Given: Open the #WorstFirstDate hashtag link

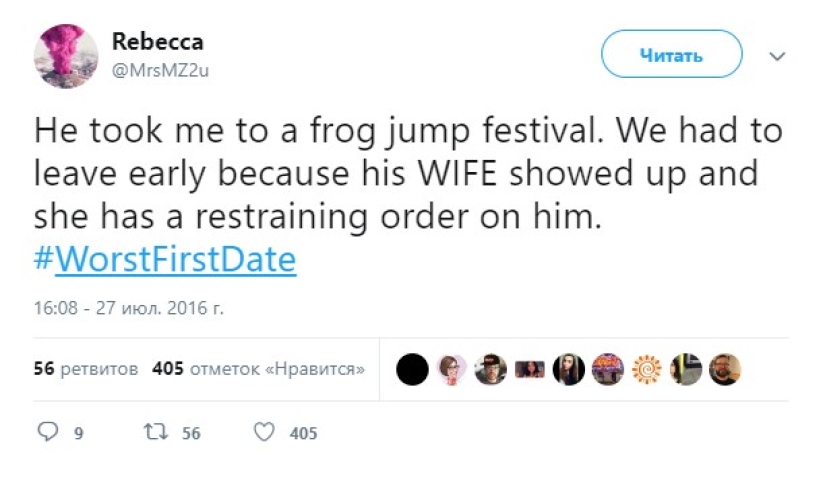Looking at the screenshot, I should pyautogui.click(x=165, y=261).
